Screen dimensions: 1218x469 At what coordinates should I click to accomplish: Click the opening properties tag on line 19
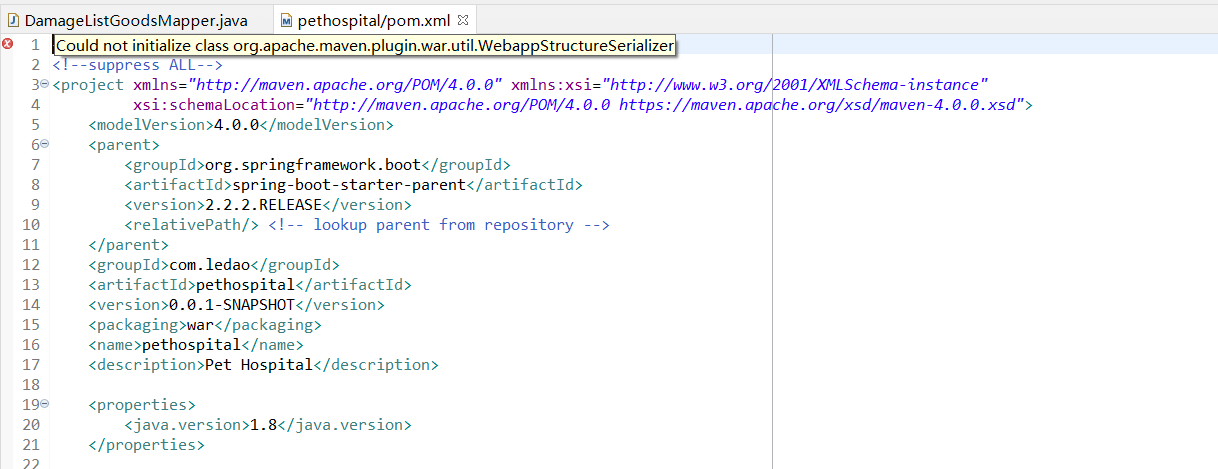[x=142, y=405]
